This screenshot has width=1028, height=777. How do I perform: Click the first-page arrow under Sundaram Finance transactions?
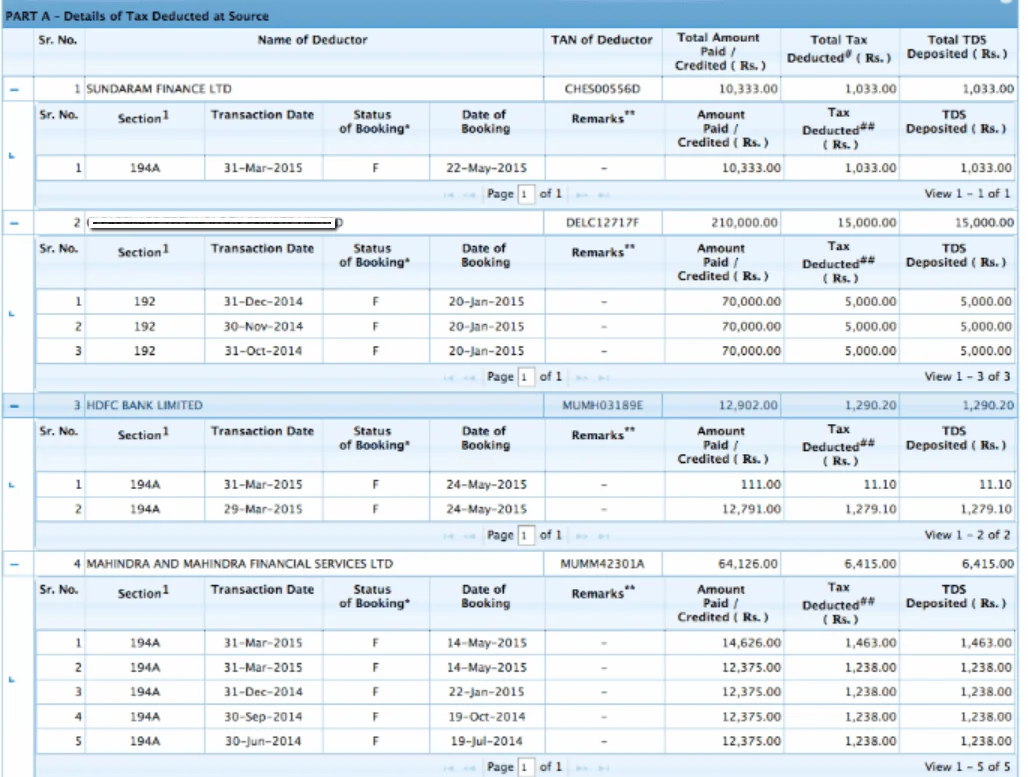pos(449,194)
